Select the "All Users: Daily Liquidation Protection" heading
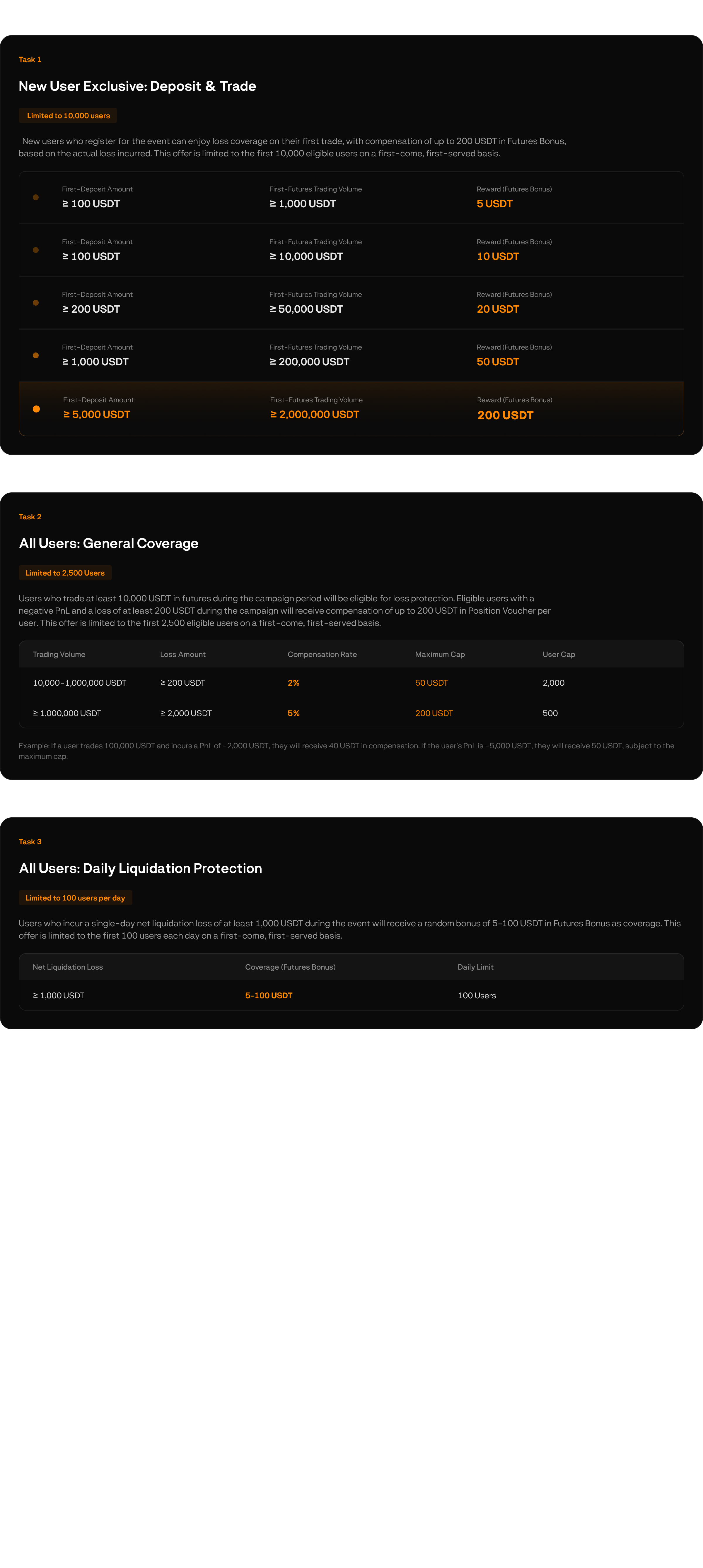This screenshot has height=1568, width=703. [x=140, y=869]
